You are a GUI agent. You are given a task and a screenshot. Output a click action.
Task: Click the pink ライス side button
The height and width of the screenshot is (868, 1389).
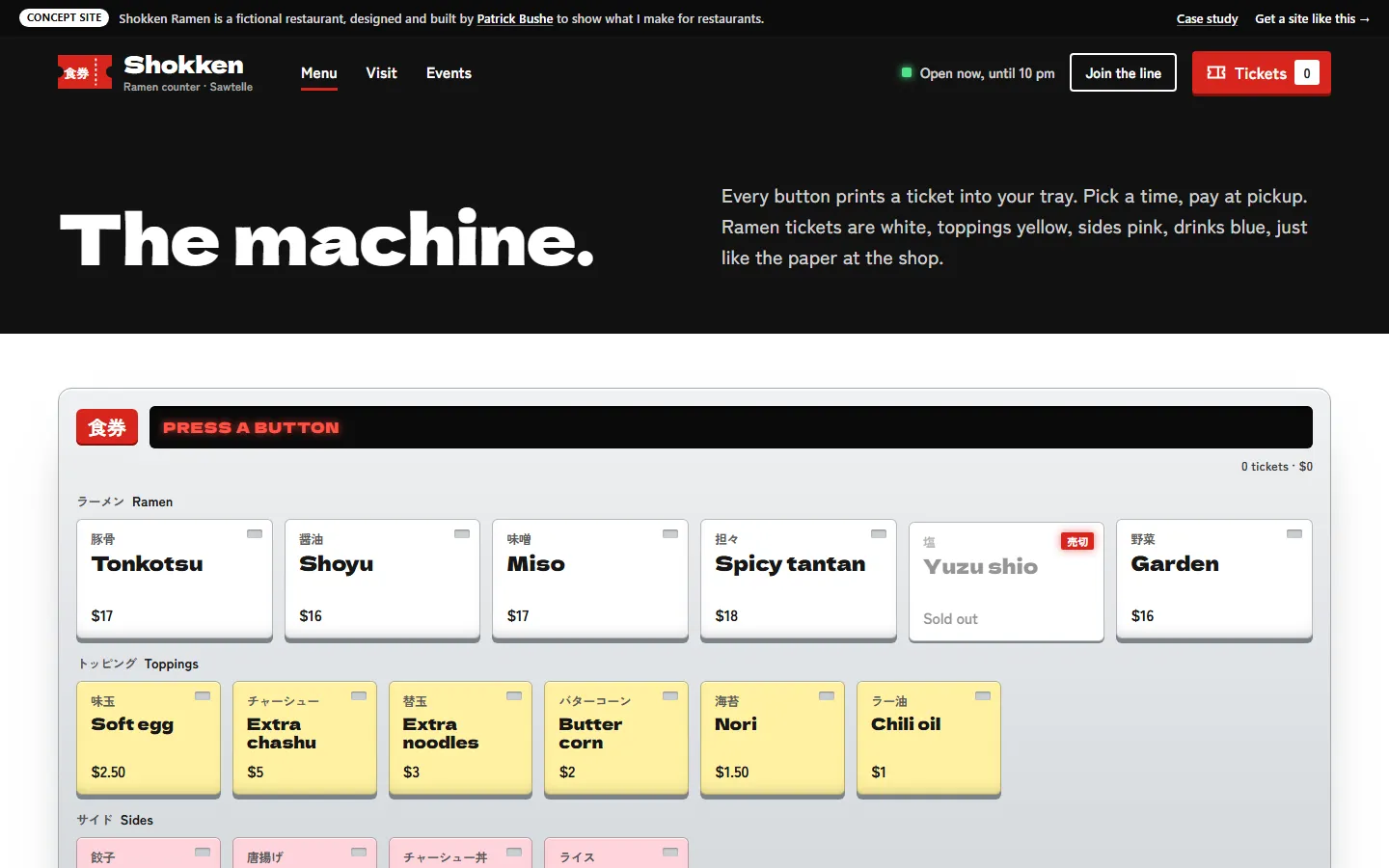pos(616,854)
